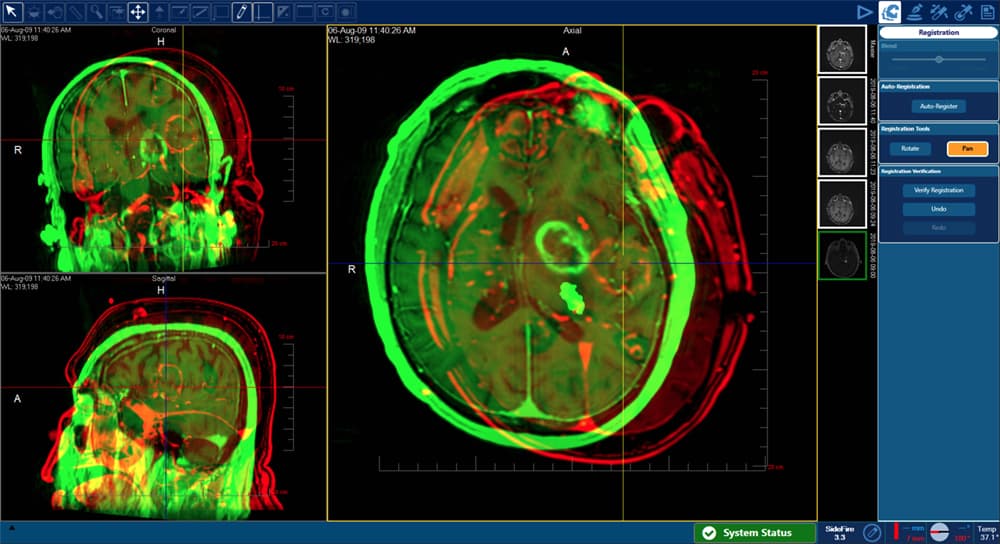Select the crosshair axis tool next to pencil
The image size is (1000, 544).
pyautogui.click(x=263, y=11)
